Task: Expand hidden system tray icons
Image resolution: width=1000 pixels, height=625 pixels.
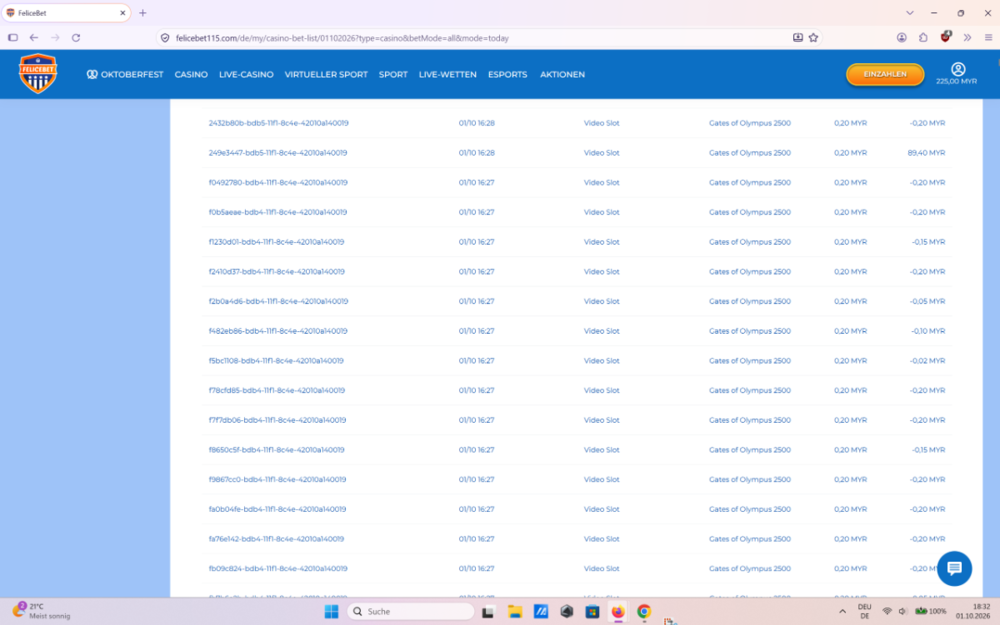Action: point(842,612)
